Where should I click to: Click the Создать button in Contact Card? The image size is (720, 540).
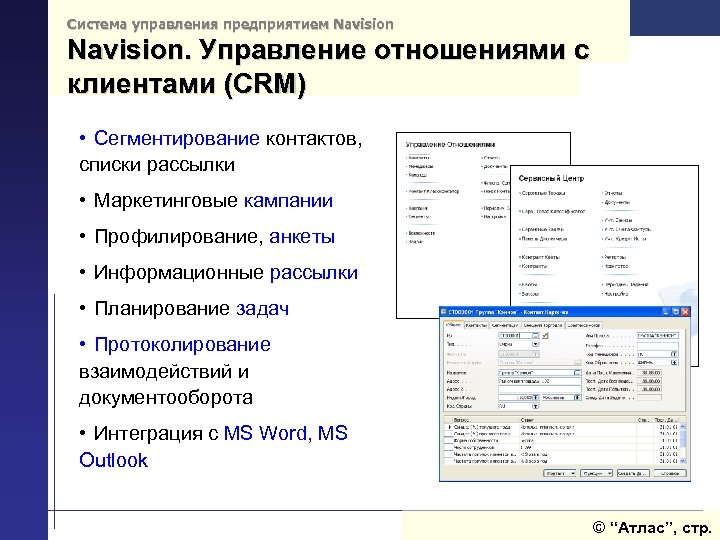point(633,473)
